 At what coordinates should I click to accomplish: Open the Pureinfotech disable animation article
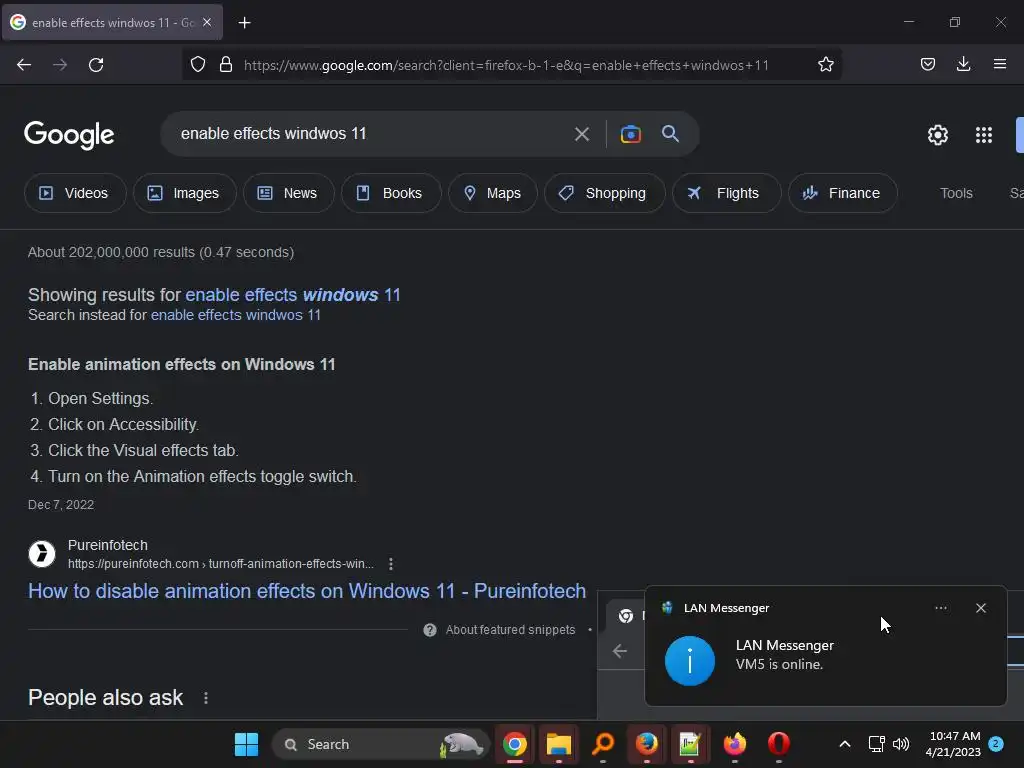(307, 590)
